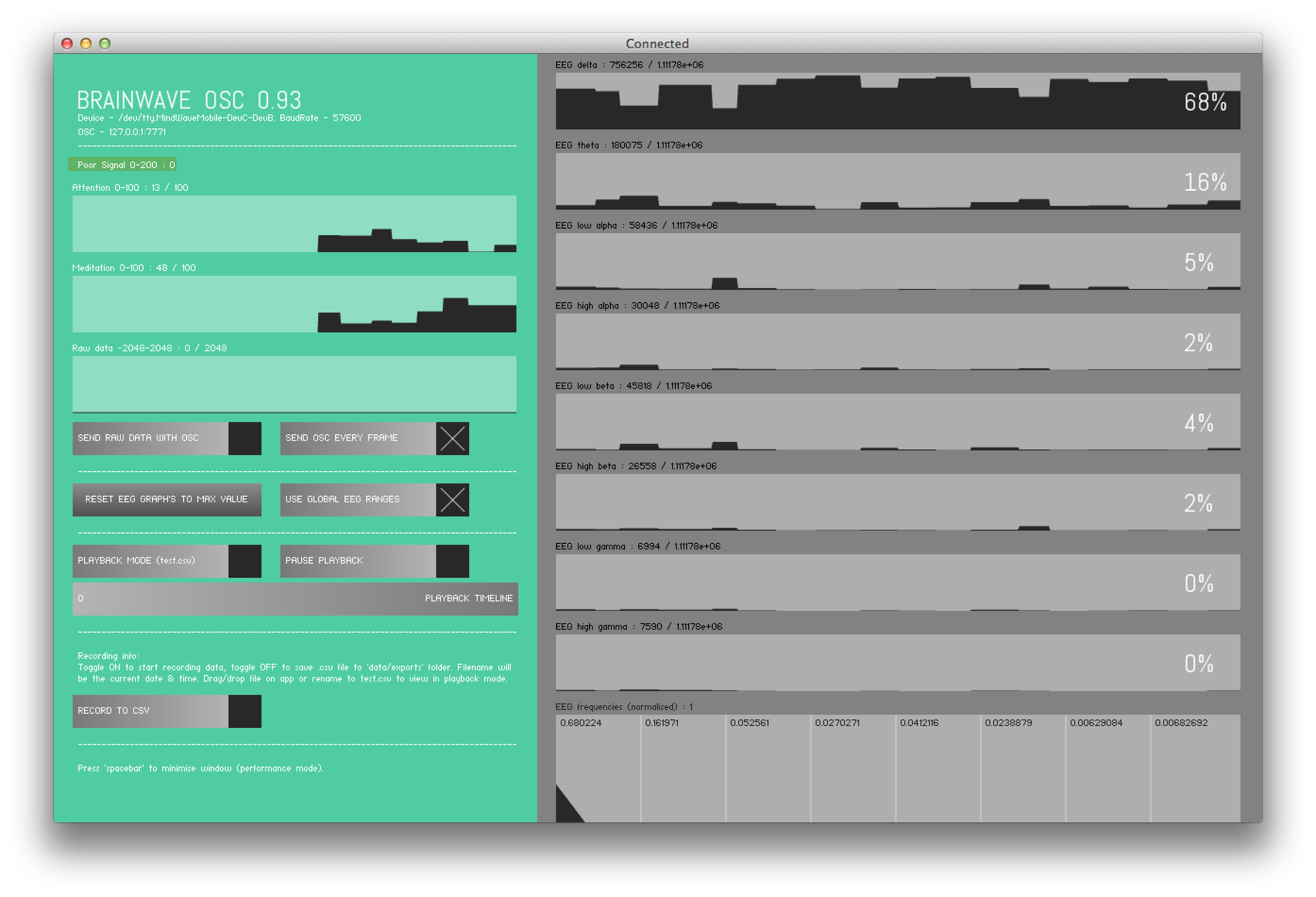This screenshot has width=1316, height=897.
Task: Click the green zoom window button
Action: (105, 44)
